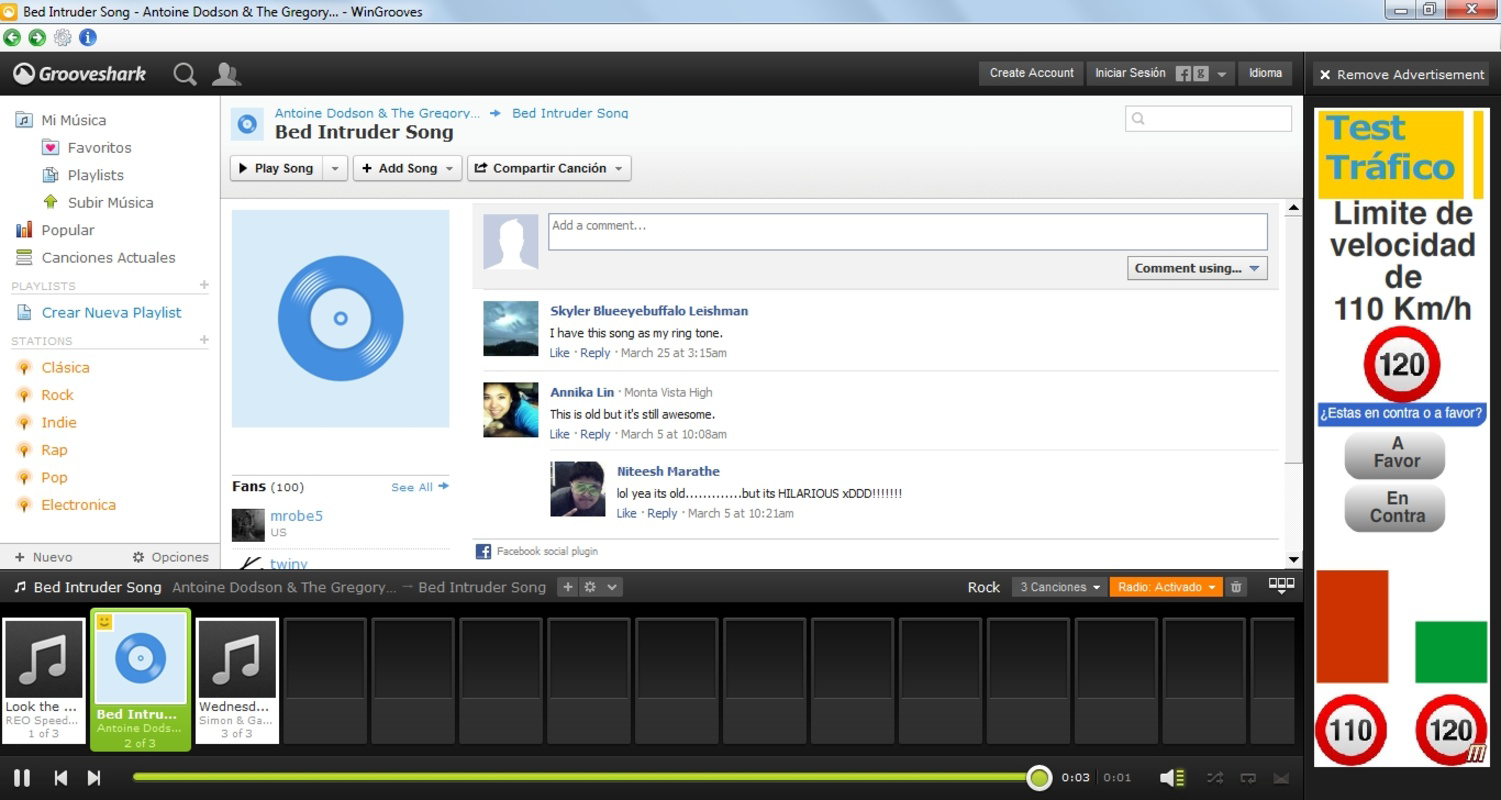Click the Add a comment field
Image resolution: width=1501 pixels, height=800 pixels.
tap(907, 231)
